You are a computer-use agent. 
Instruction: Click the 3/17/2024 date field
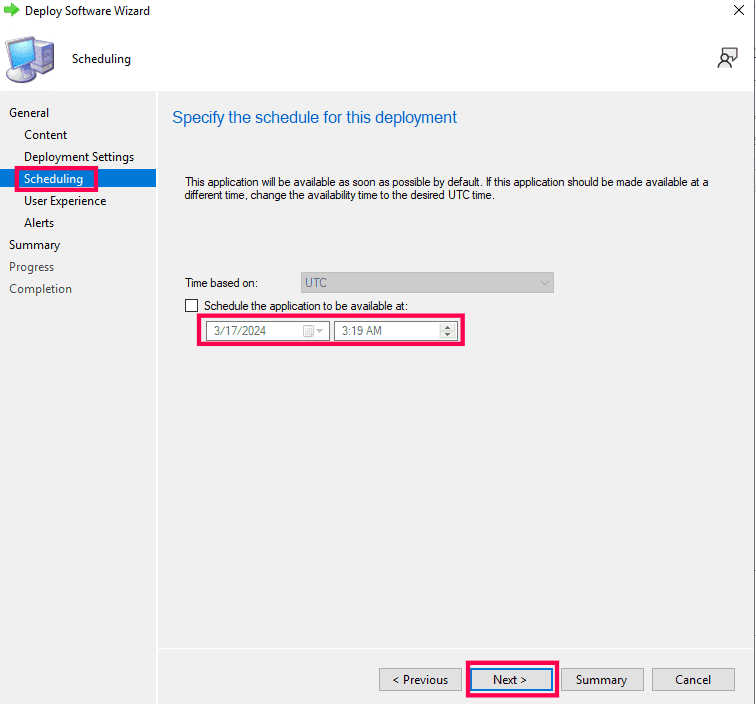(x=268, y=331)
